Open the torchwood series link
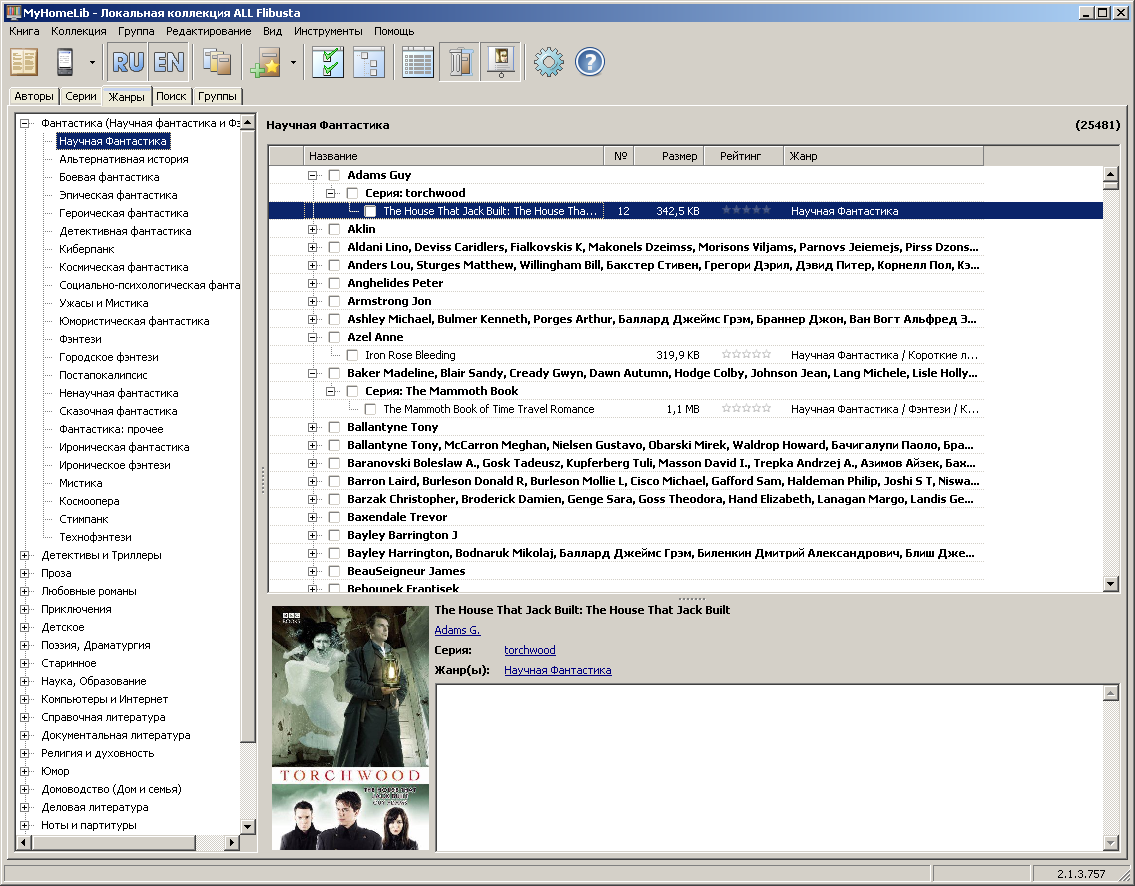The width and height of the screenshot is (1135, 886). click(x=530, y=651)
